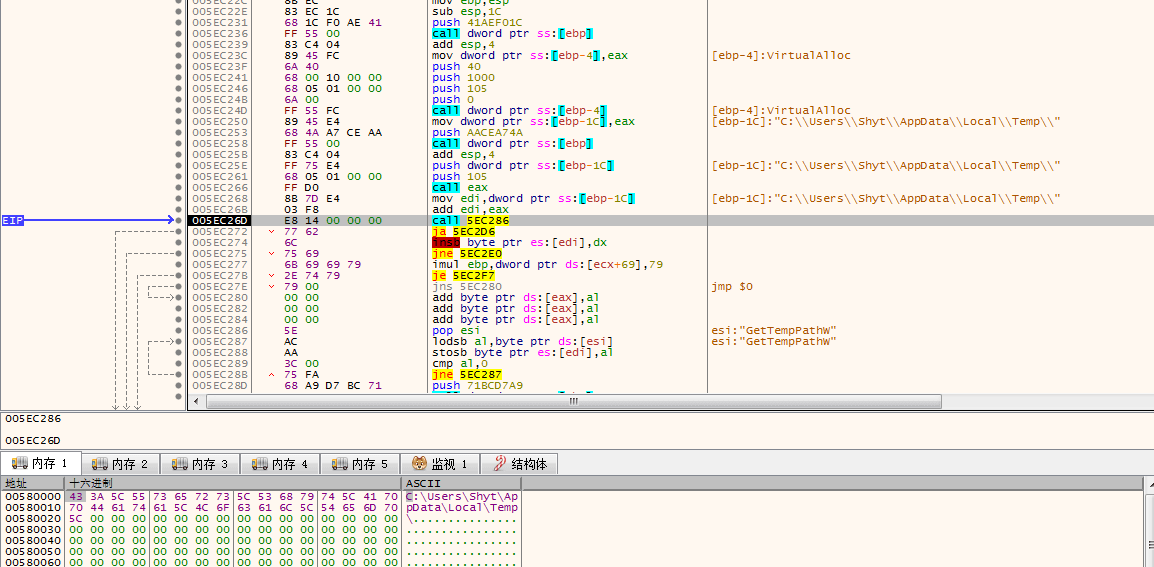Select comment on row 005EC286 'GetTempPathW'
The image size is (1154, 567).
(x=775, y=331)
